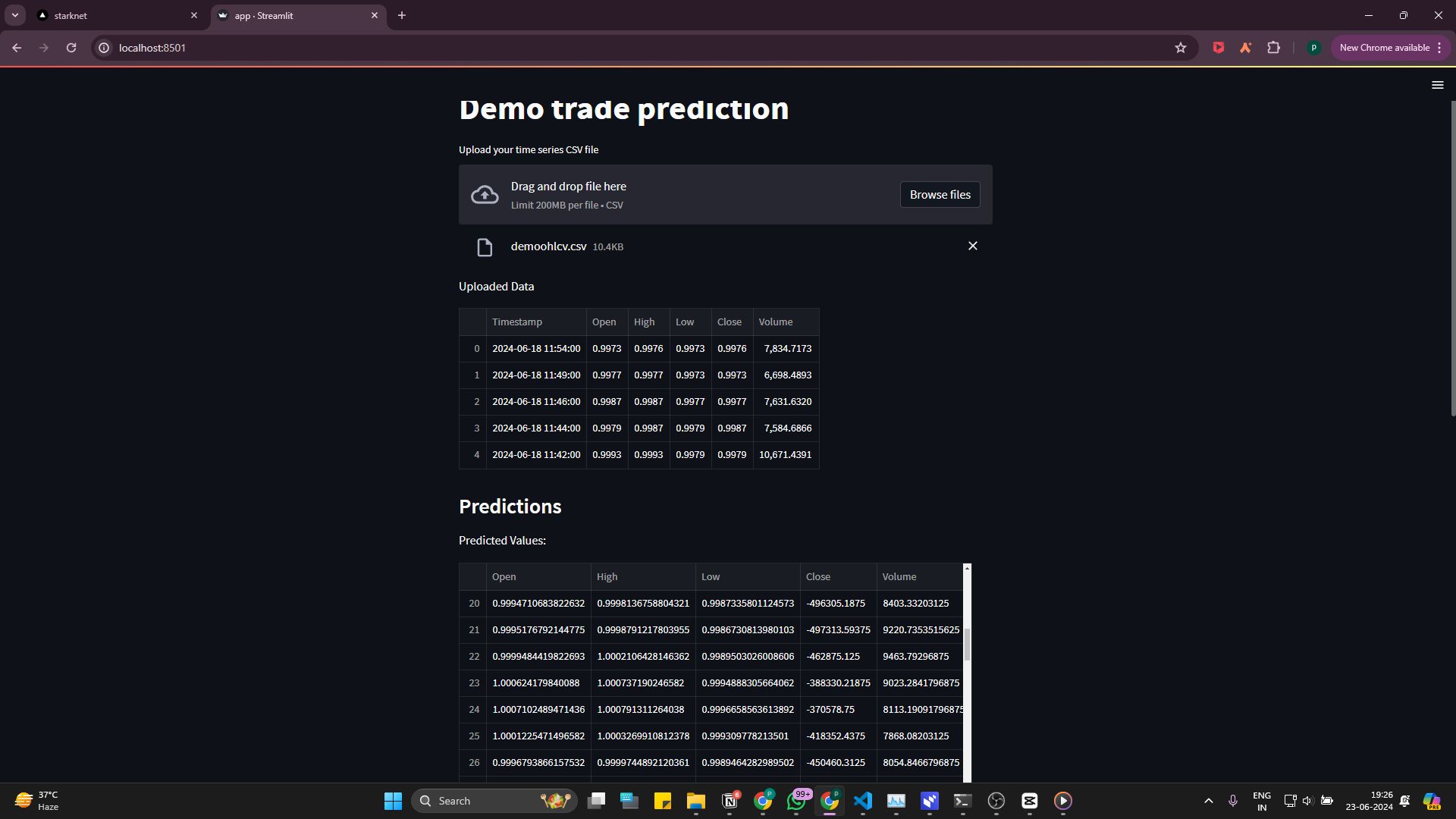Screen dimensions: 1456x819
Task: Click the CSV file document icon
Action: pyautogui.click(x=484, y=247)
